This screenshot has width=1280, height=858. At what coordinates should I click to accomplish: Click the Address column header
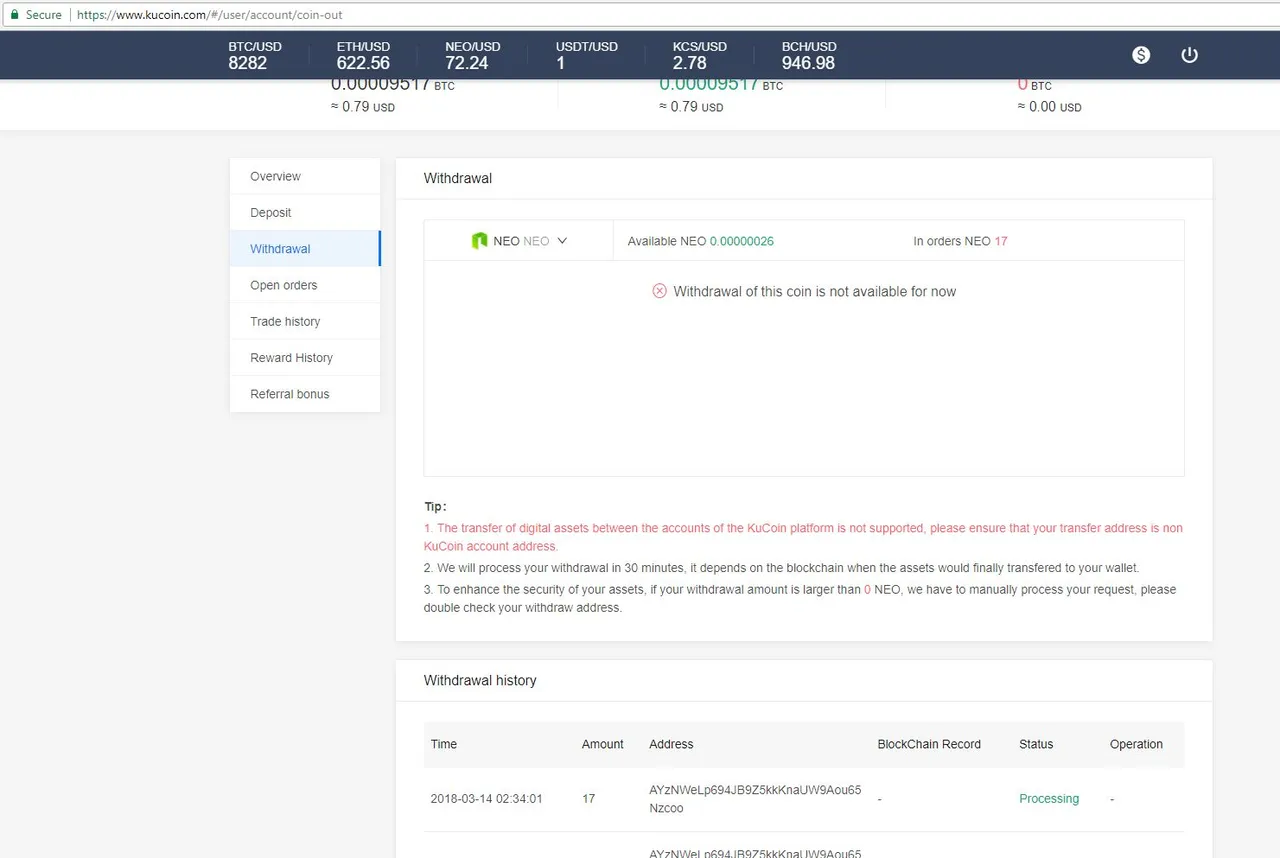tap(671, 744)
